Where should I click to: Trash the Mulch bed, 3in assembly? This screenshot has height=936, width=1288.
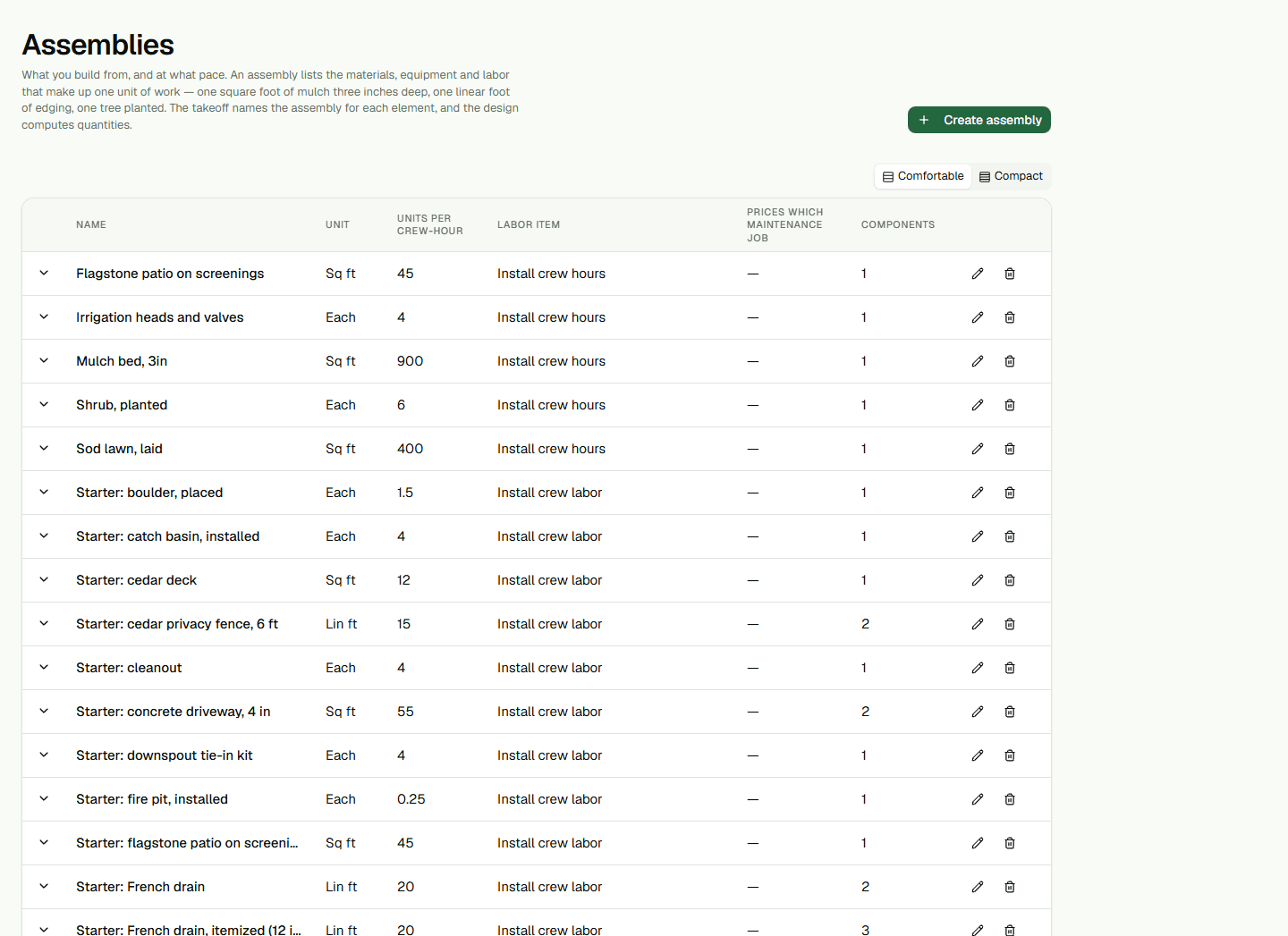pyautogui.click(x=1010, y=361)
